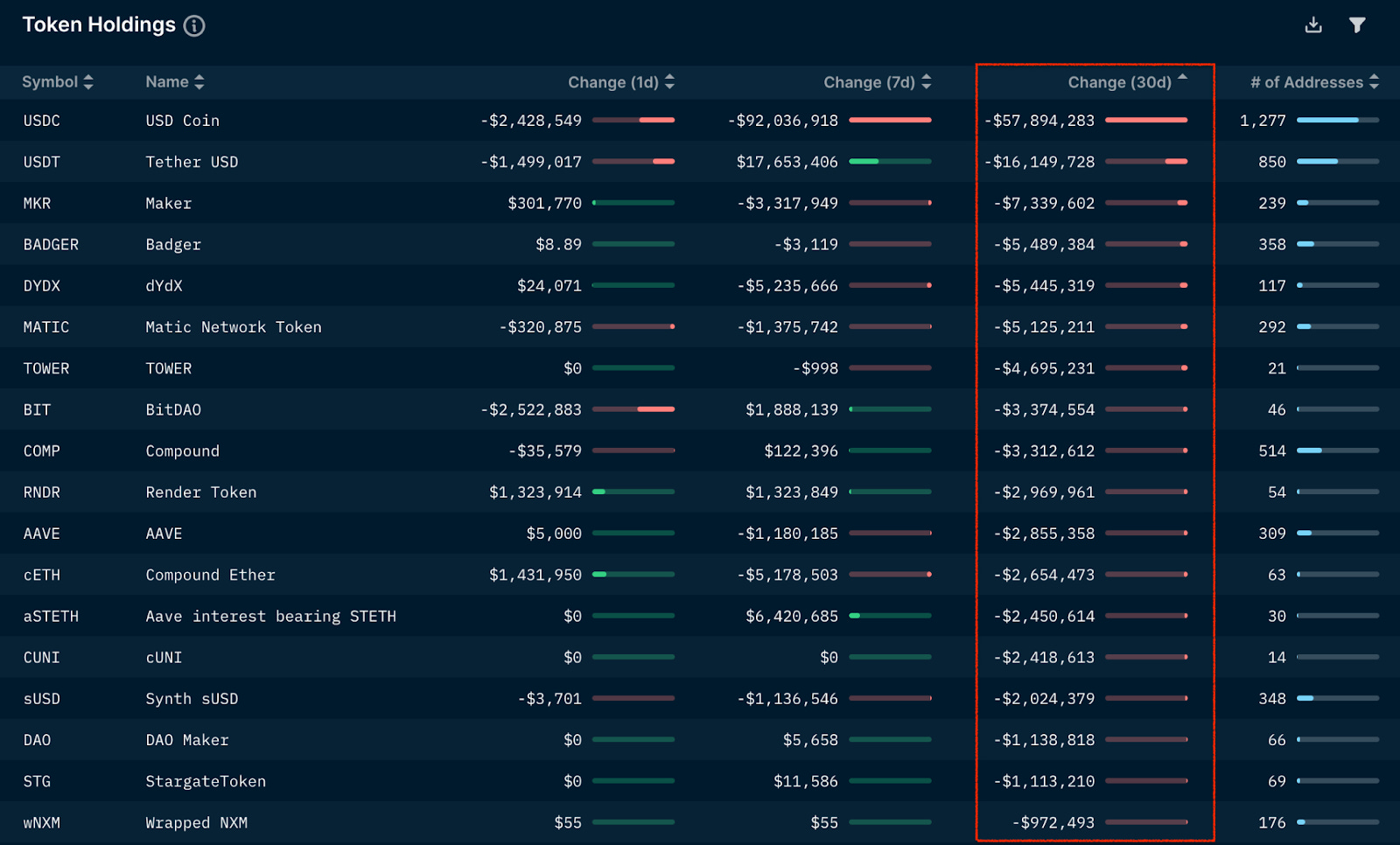Click wNXM 30d change value -$972,493
Image resolution: width=1400 pixels, height=845 pixels.
tap(1053, 822)
